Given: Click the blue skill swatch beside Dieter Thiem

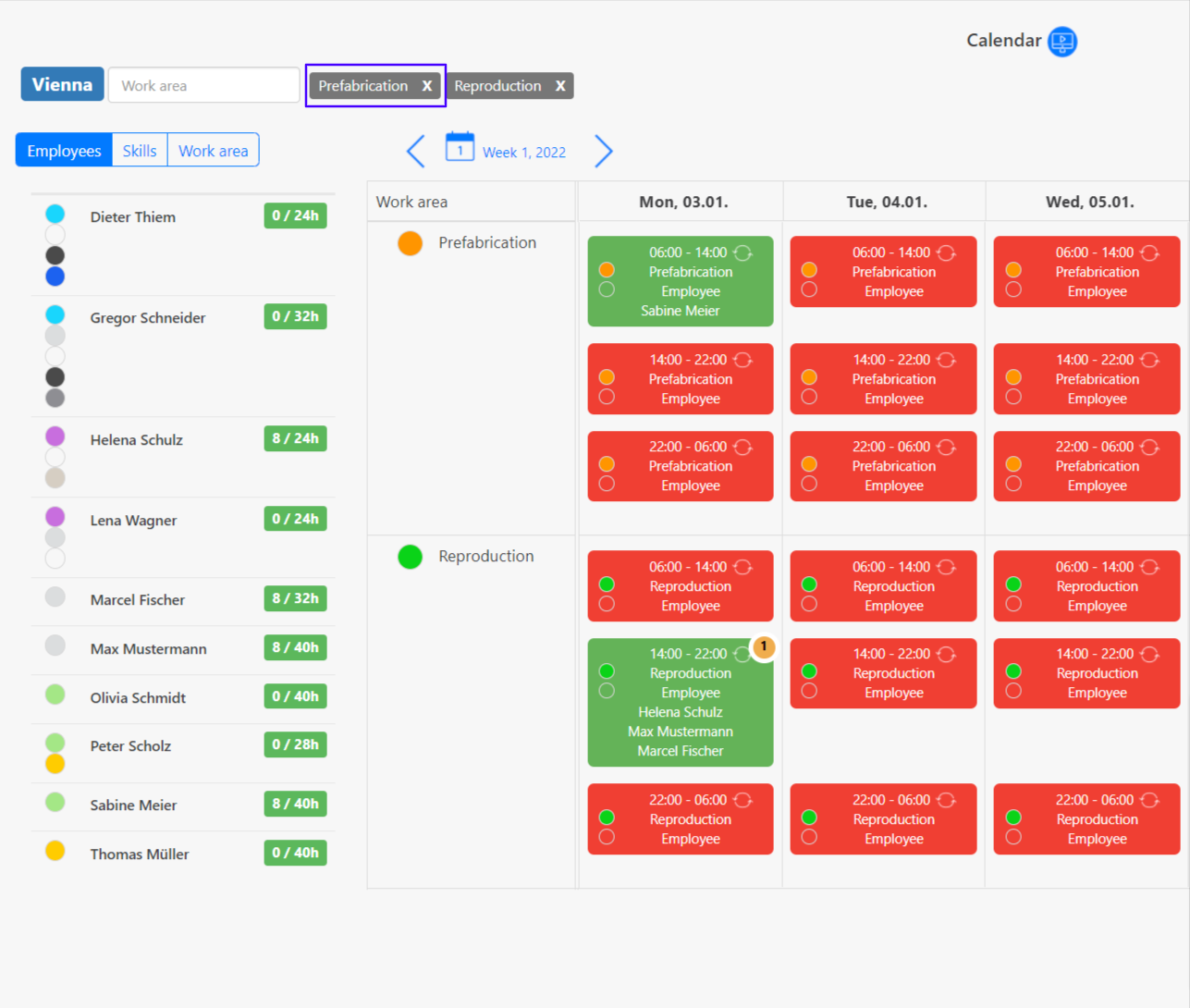Looking at the screenshot, I should [55, 276].
